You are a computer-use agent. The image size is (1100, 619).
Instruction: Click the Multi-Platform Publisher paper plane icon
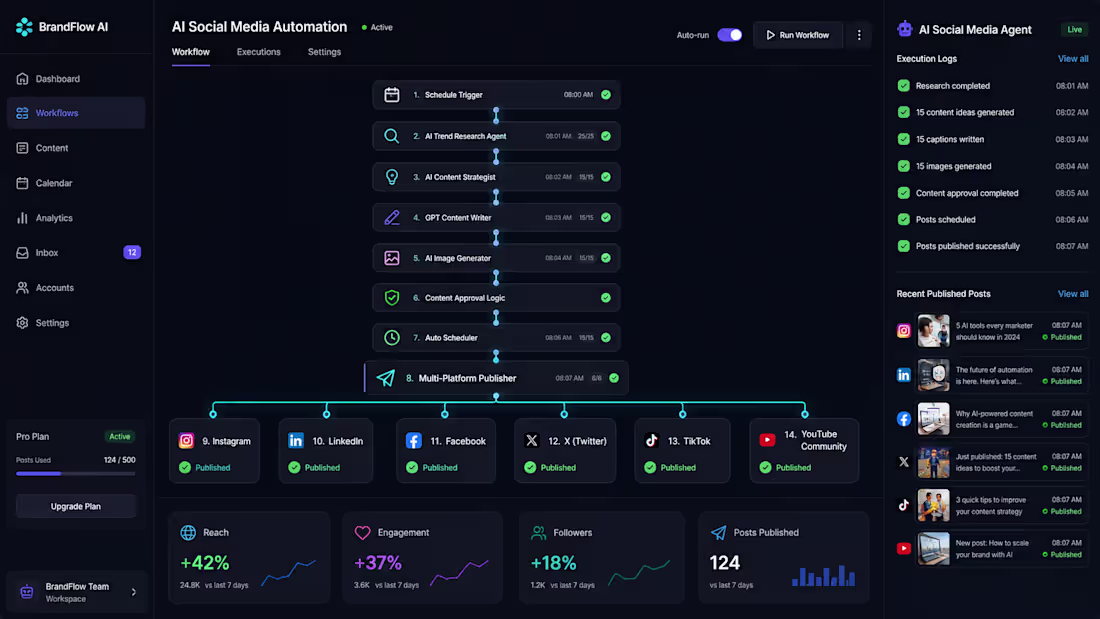[385, 378]
